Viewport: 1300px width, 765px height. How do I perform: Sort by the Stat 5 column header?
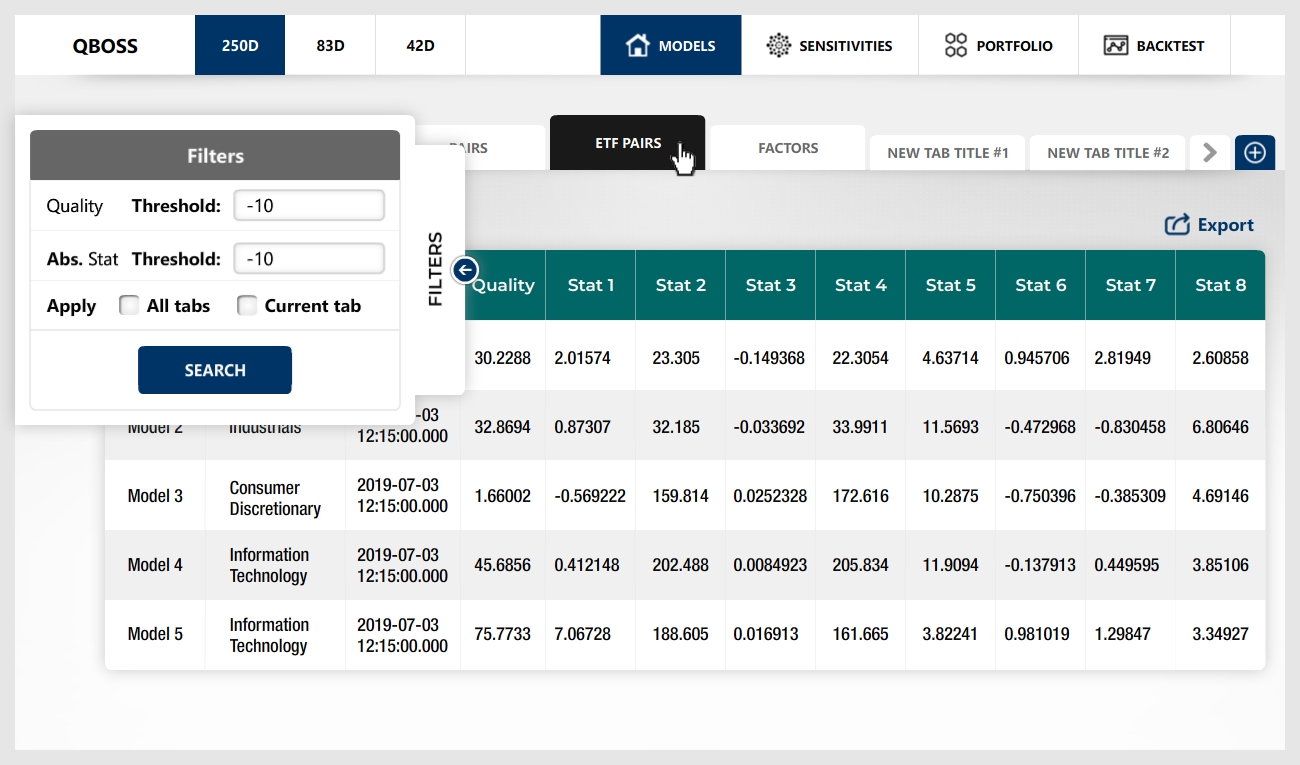(x=950, y=285)
